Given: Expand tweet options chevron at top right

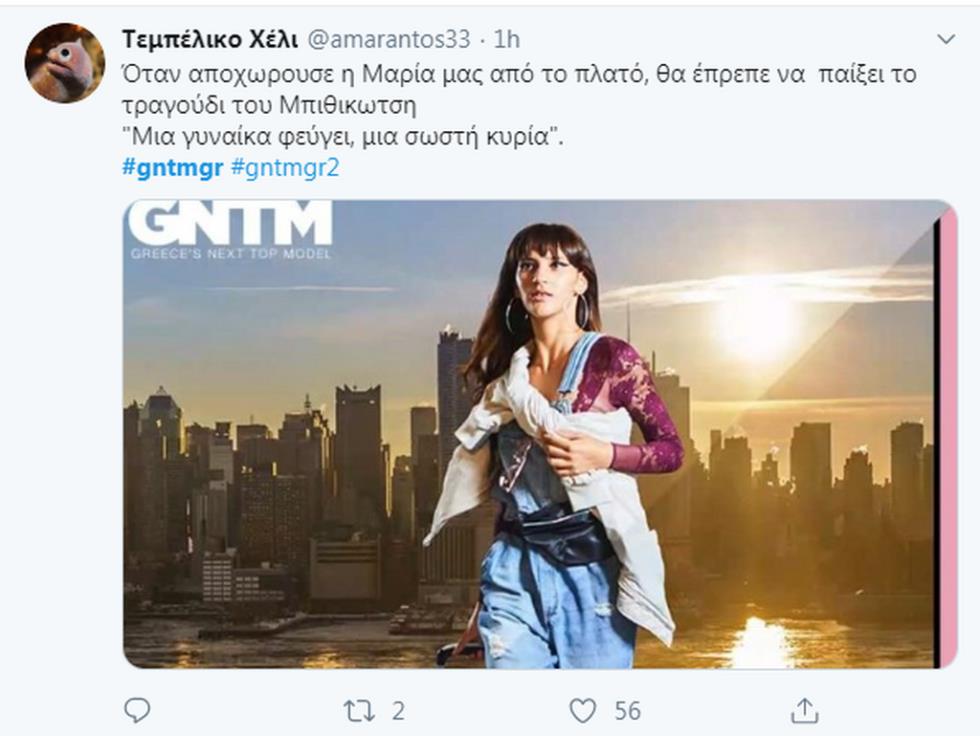Looking at the screenshot, I should [946, 39].
